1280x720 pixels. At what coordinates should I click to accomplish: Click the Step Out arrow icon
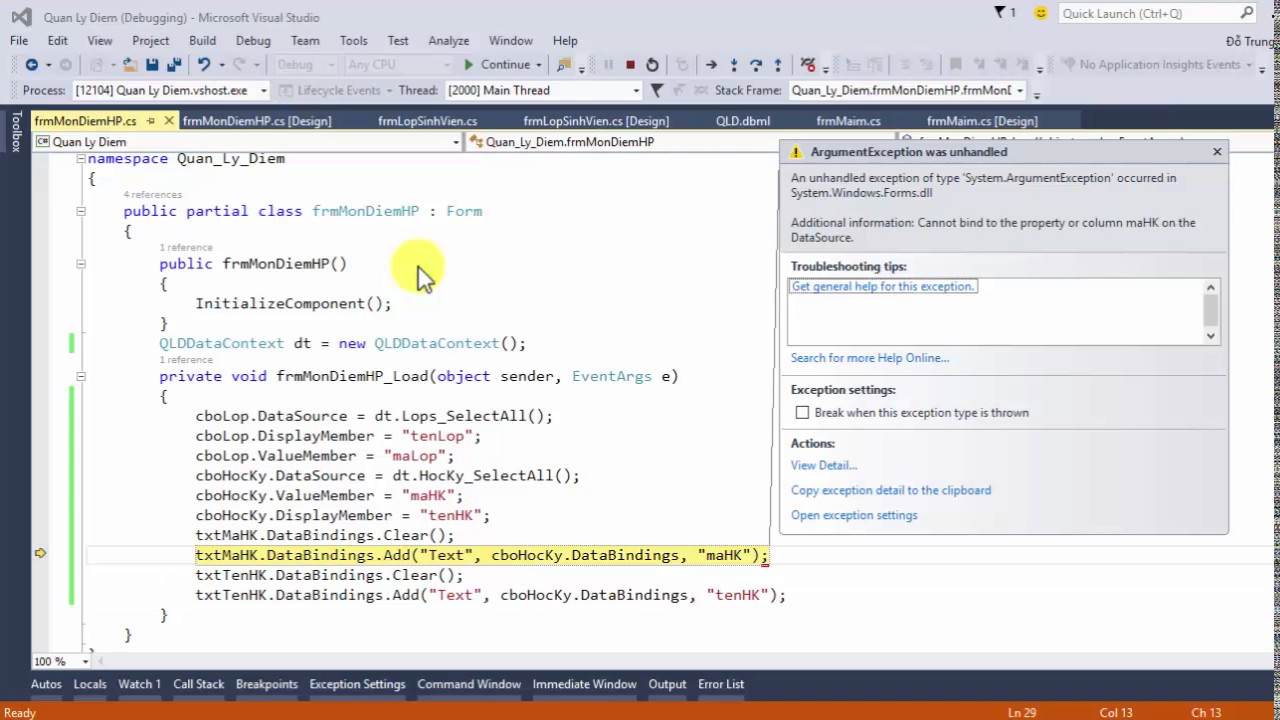coord(778,65)
